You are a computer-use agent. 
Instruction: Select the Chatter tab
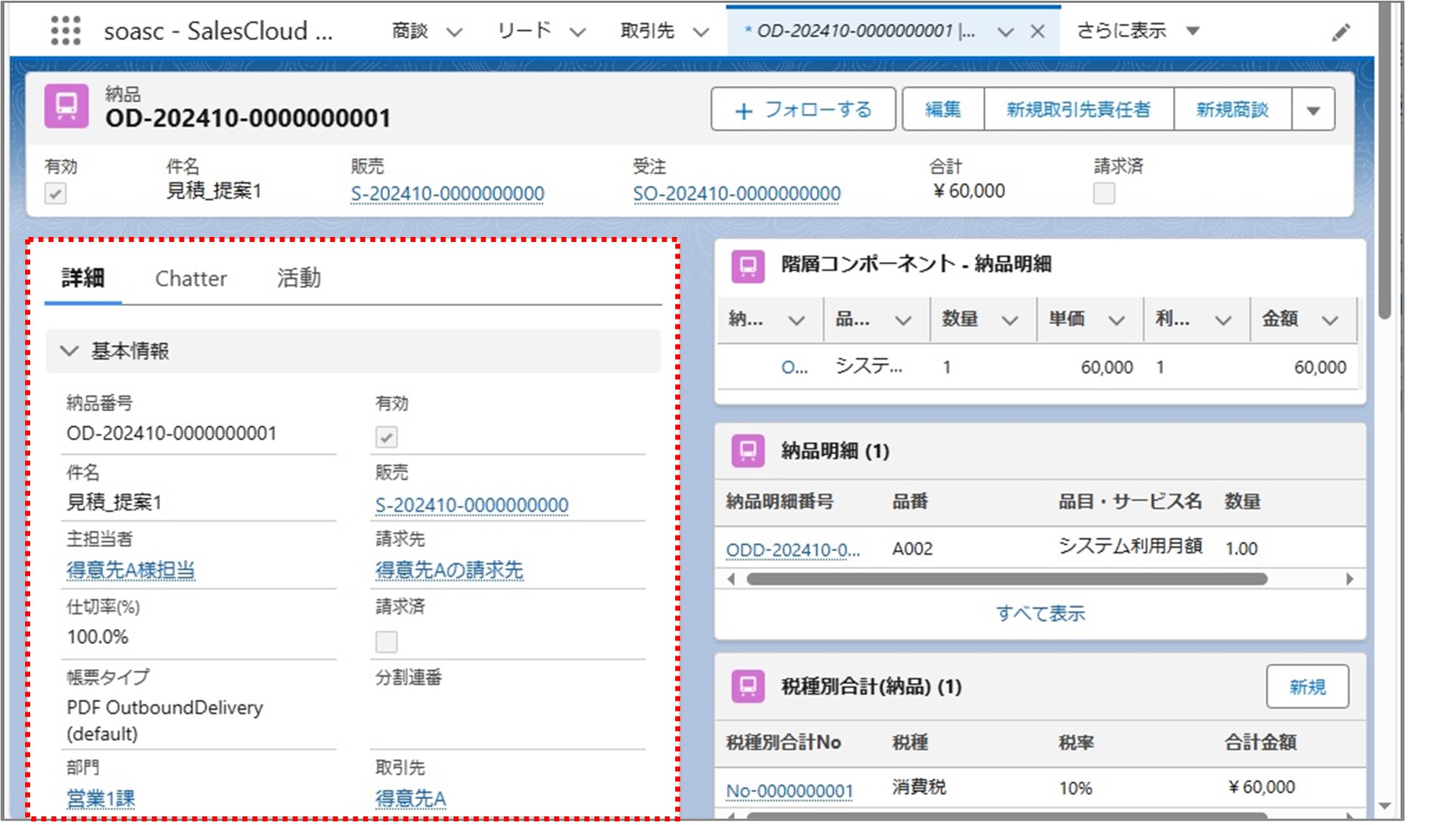coord(191,279)
